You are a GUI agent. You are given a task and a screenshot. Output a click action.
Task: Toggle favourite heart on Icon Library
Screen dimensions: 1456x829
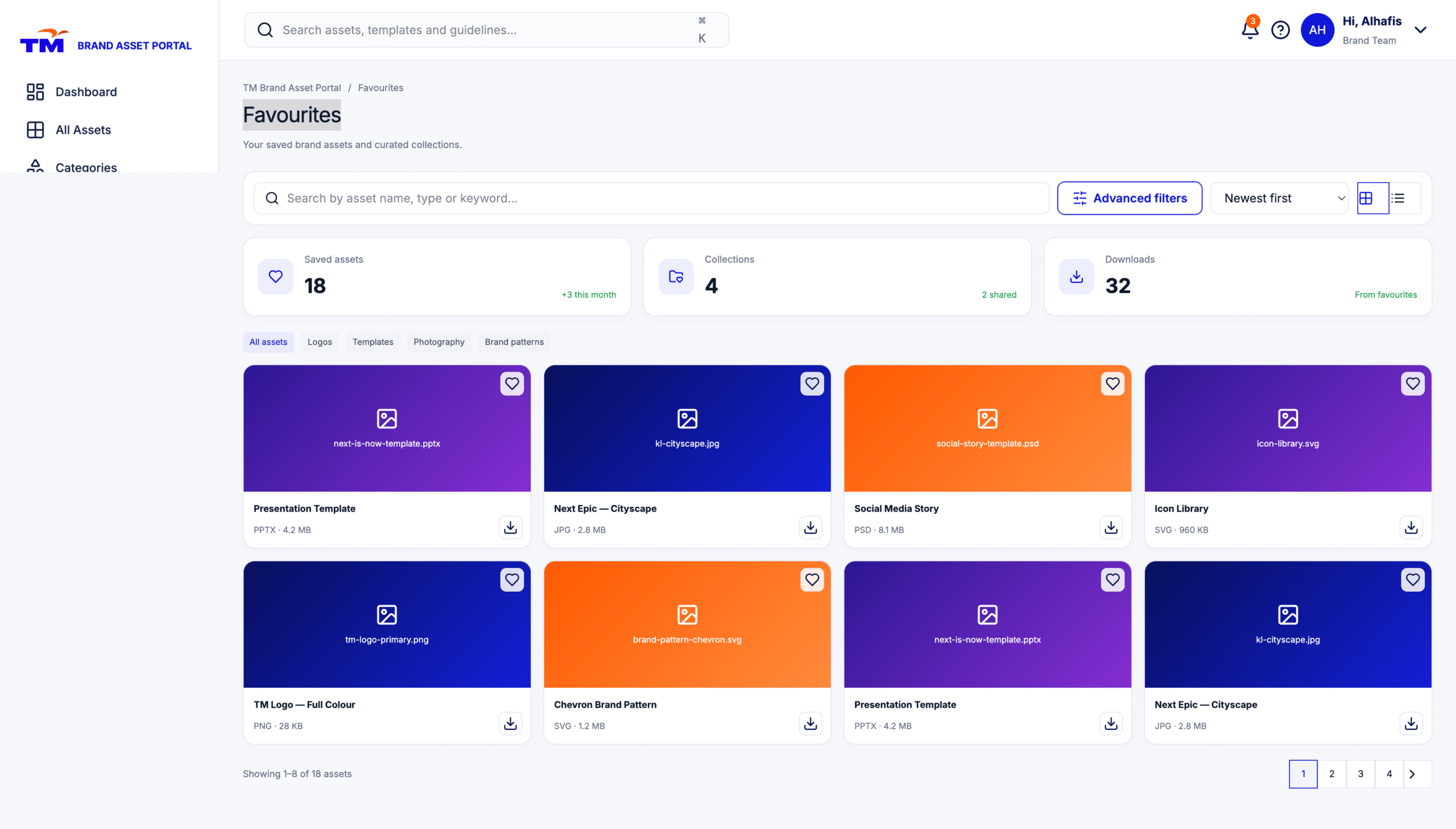pyautogui.click(x=1412, y=383)
